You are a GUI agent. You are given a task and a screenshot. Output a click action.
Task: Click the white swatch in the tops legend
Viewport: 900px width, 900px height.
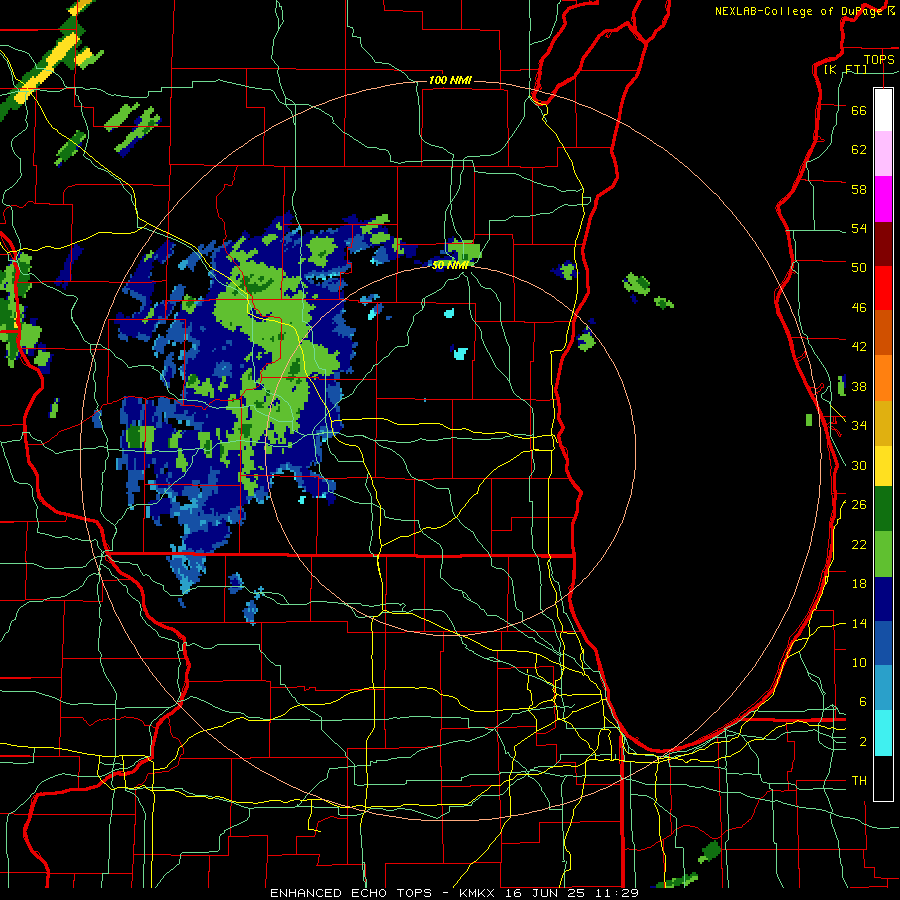(883, 110)
